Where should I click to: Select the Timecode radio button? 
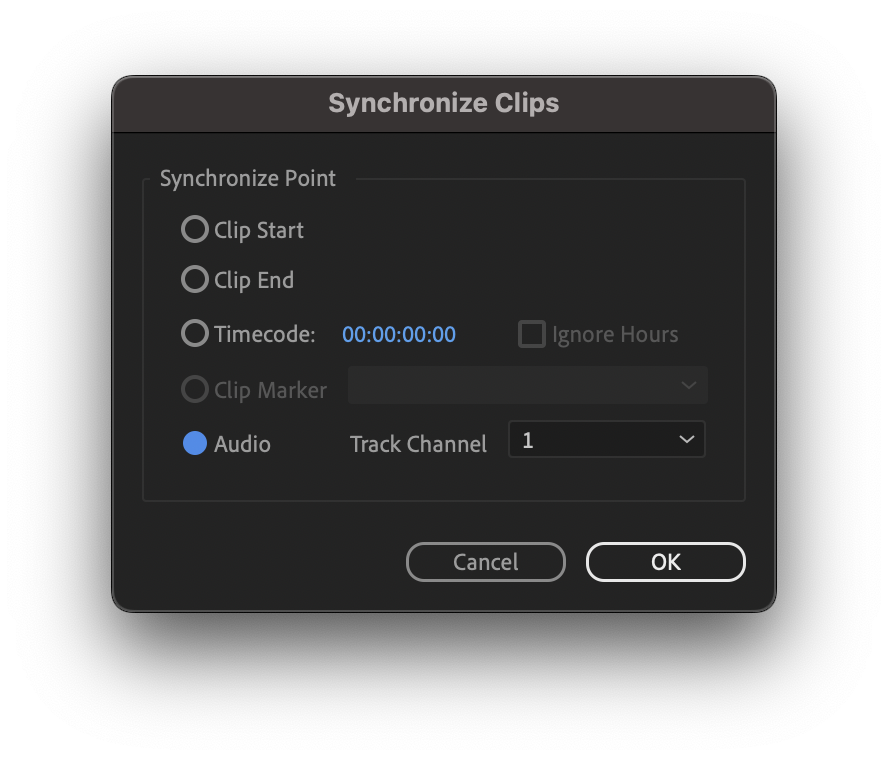point(195,334)
